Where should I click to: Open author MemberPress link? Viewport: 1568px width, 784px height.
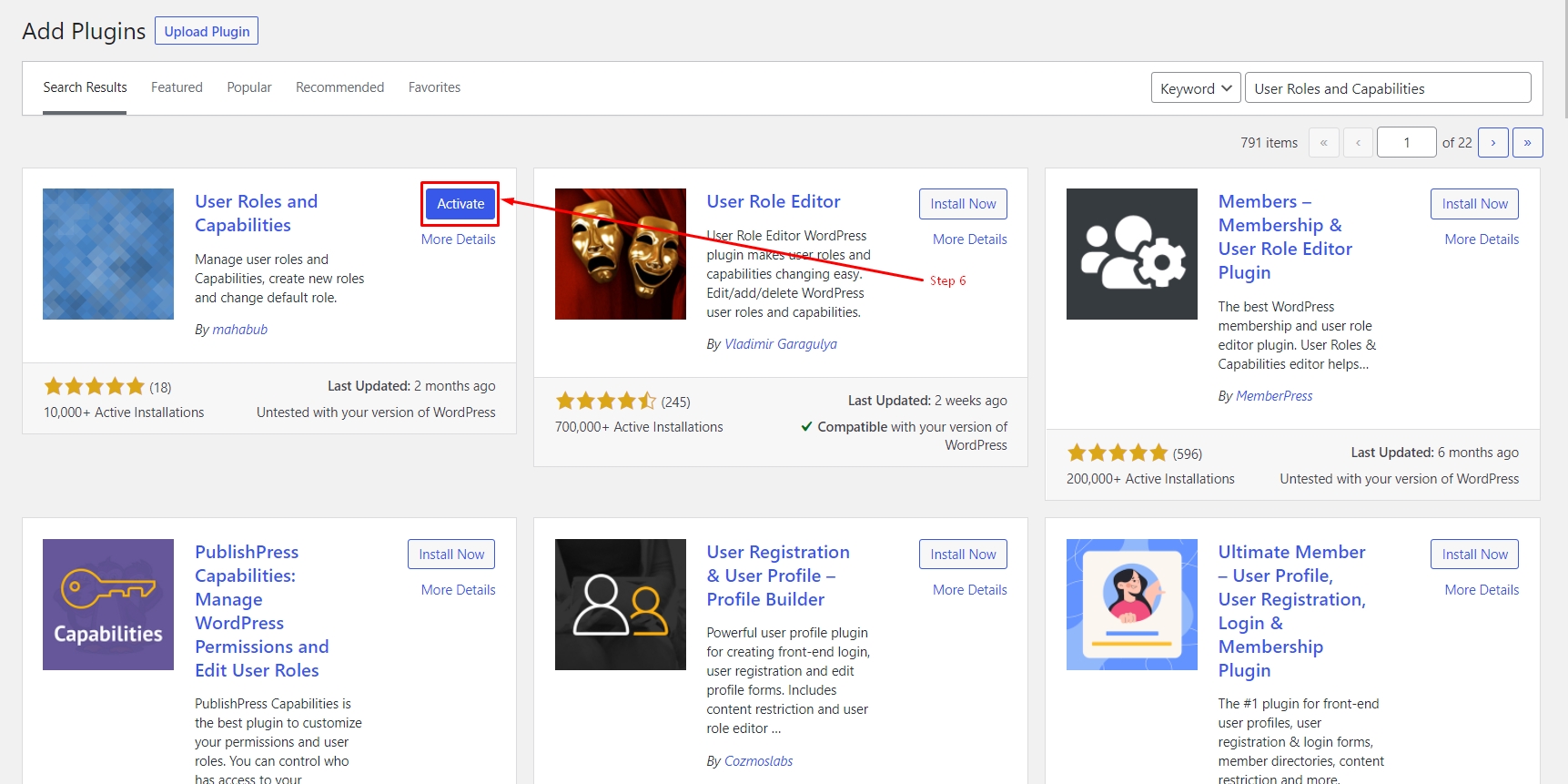coord(1274,396)
